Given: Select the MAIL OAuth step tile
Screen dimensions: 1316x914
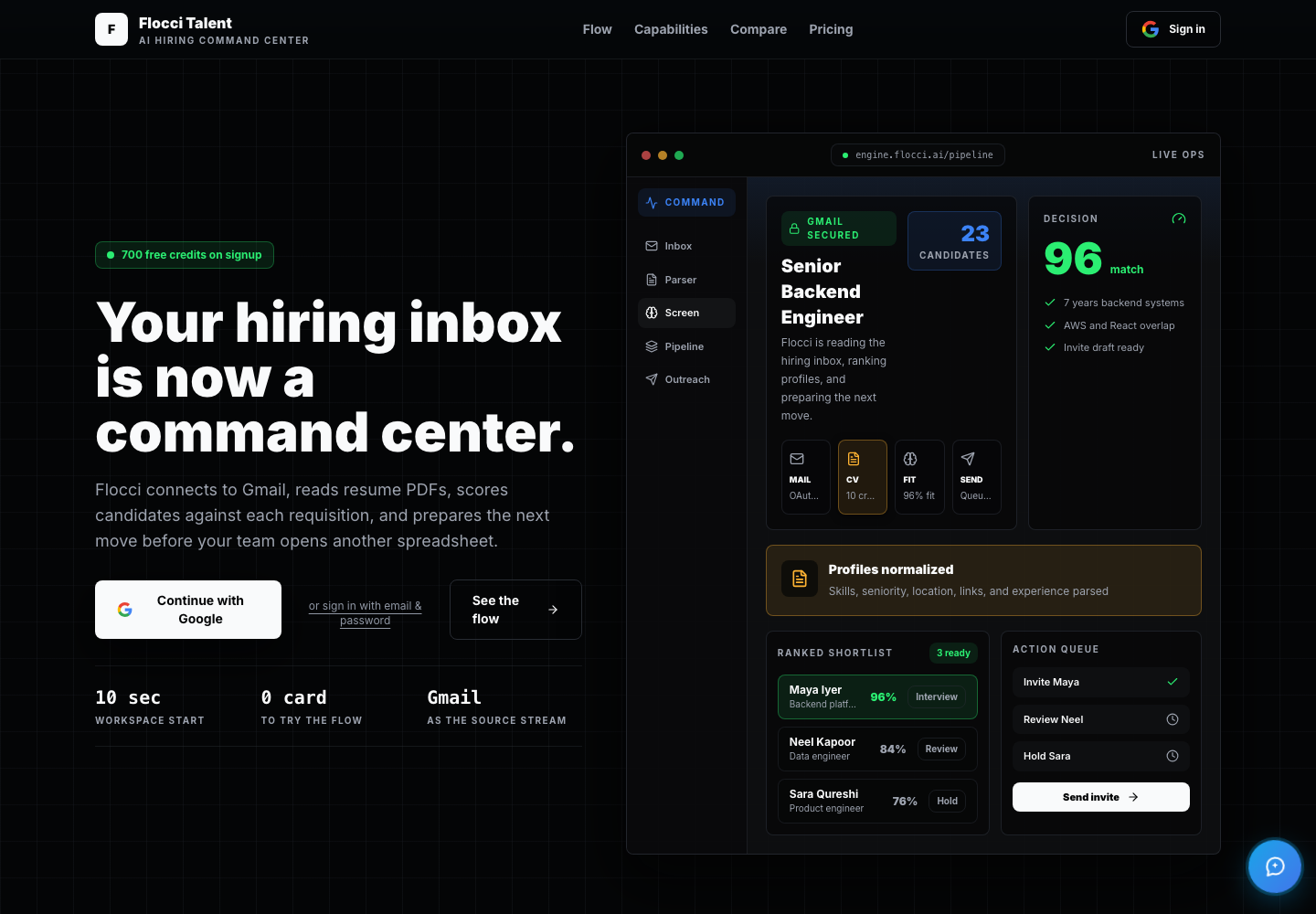Looking at the screenshot, I should click(x=806, y=477).
